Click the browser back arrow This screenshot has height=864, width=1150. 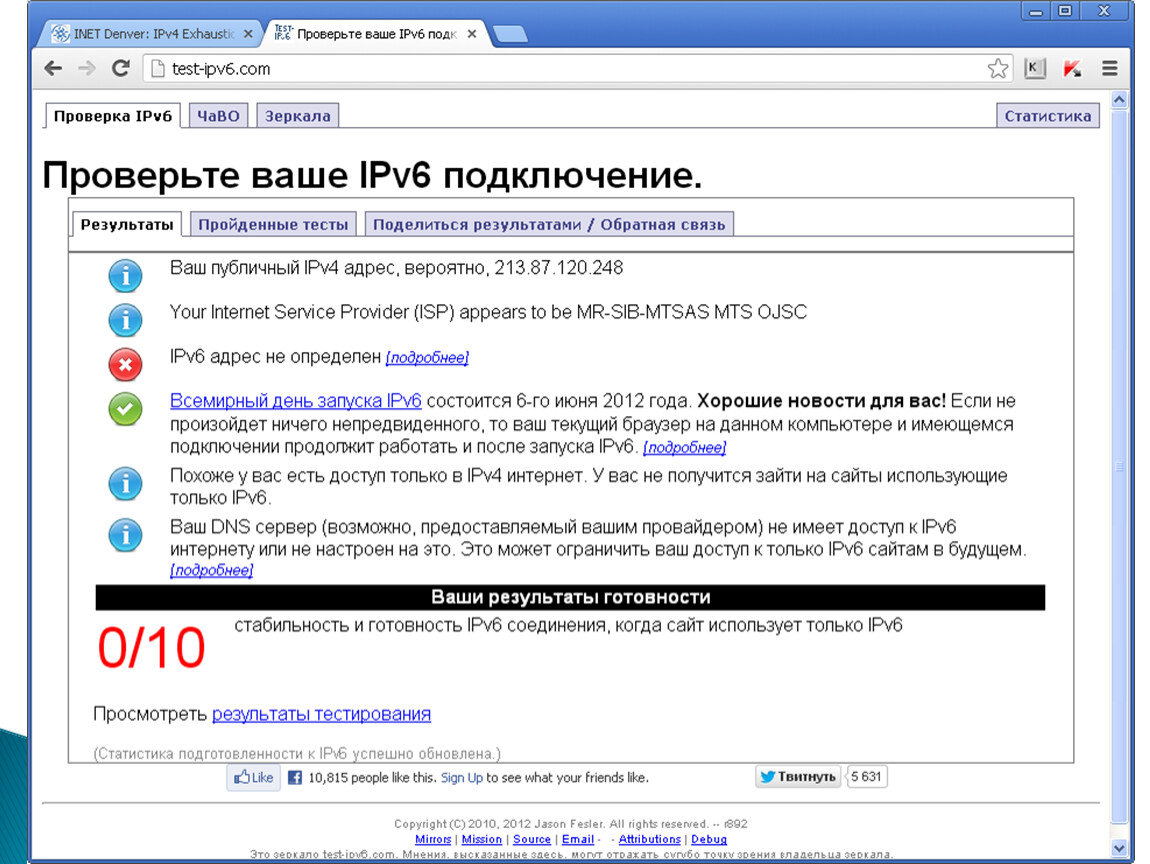click(x=53, y=69)
